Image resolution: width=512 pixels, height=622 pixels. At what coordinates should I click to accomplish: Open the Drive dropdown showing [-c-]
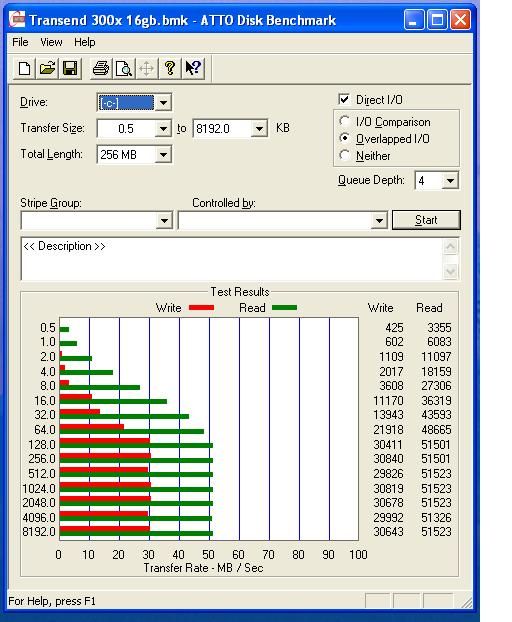(x=163, y=103)
